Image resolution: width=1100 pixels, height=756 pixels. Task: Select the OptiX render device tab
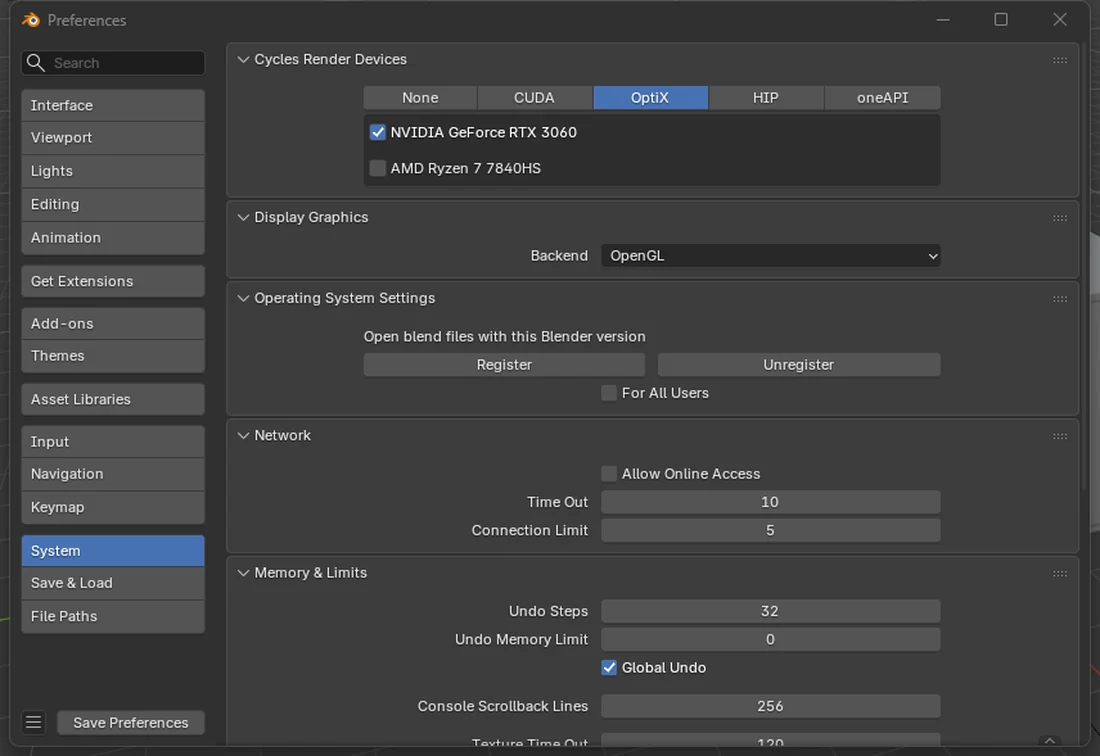click(650, 97)
